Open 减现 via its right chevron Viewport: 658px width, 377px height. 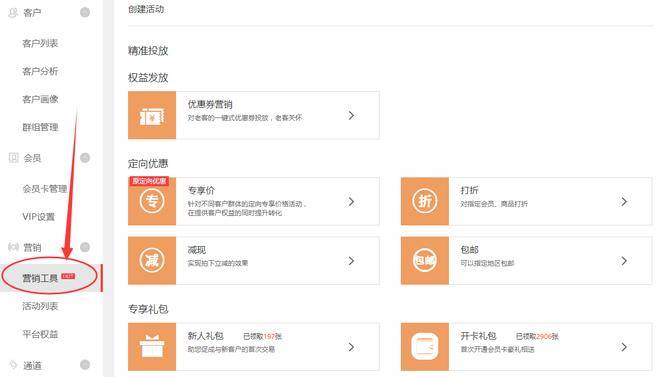[351, 261]
